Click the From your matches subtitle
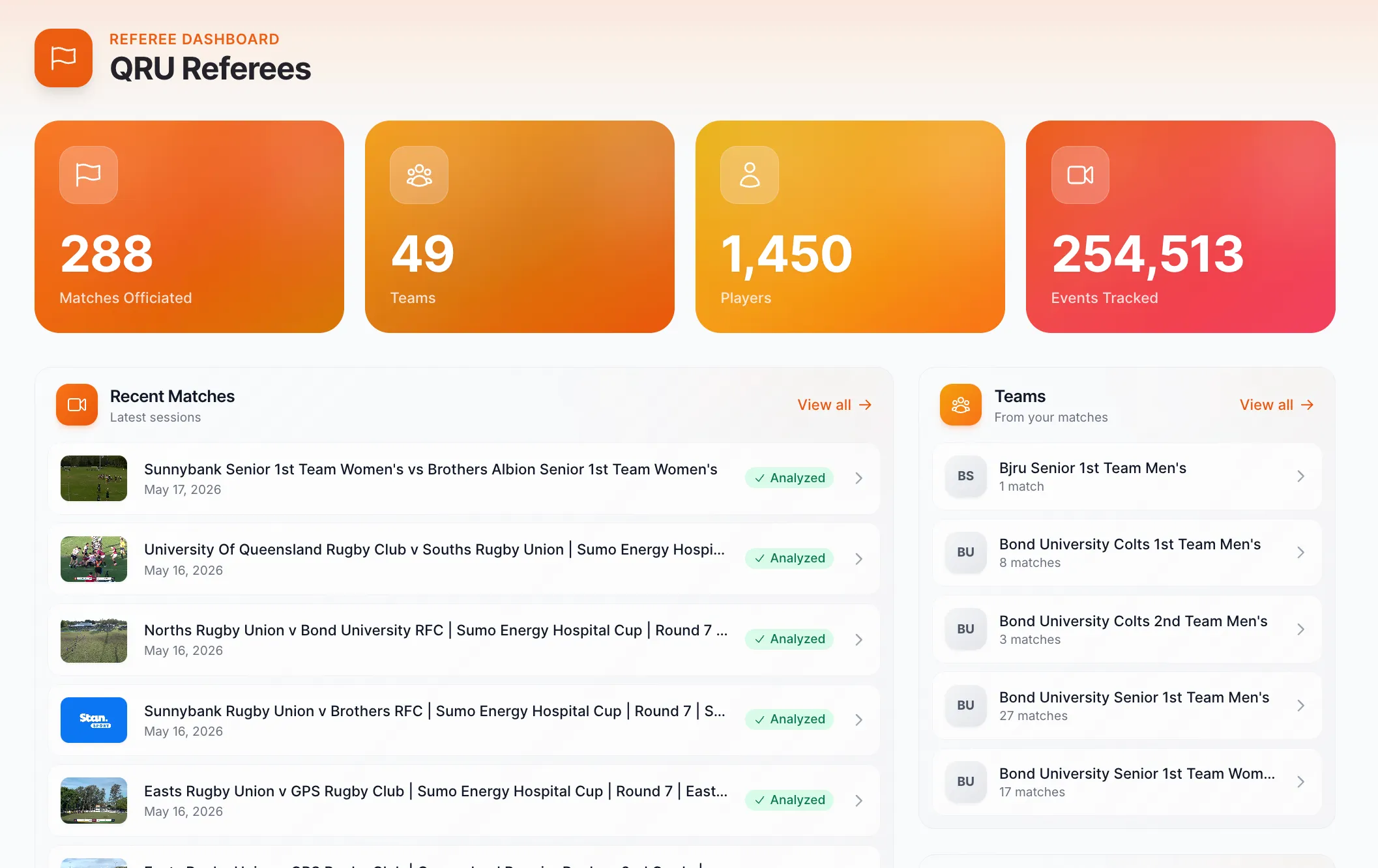 pos(1051,417)
